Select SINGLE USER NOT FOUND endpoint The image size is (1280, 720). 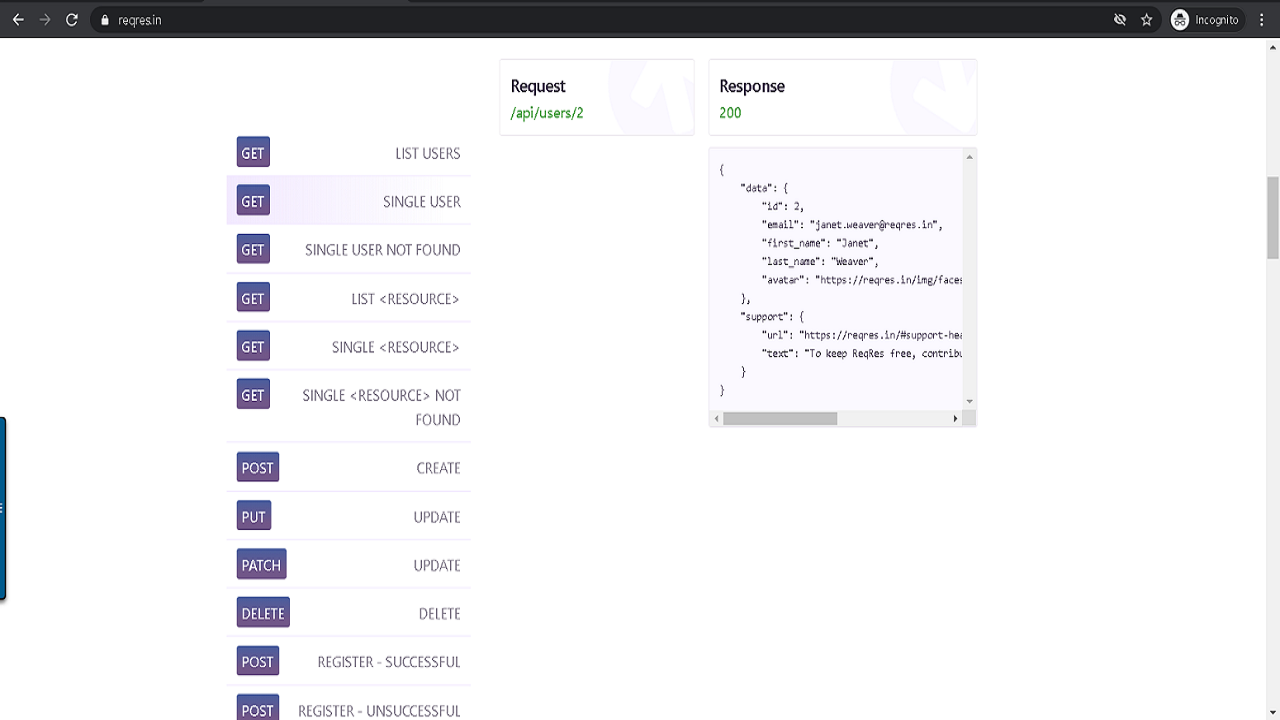point(382,250)
